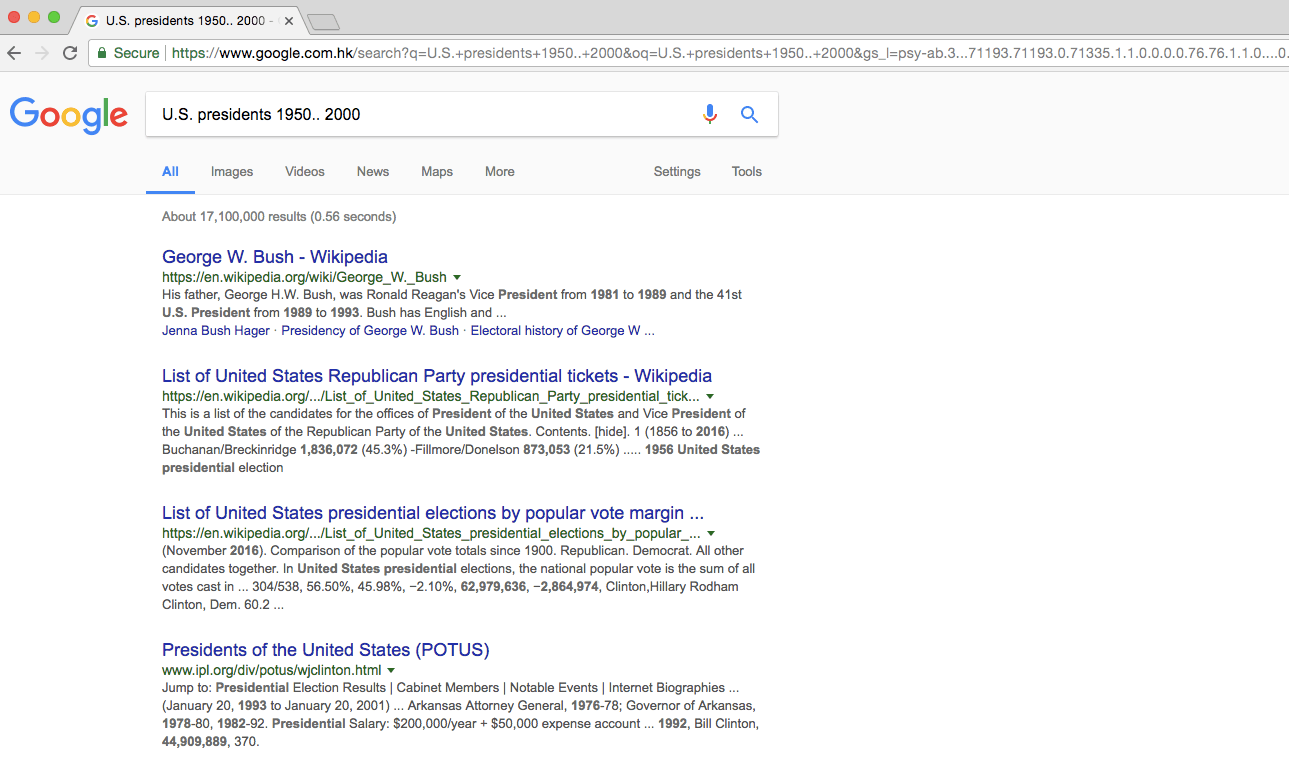Reload the page with refresh icon
1289x771 pixels.
70,53
